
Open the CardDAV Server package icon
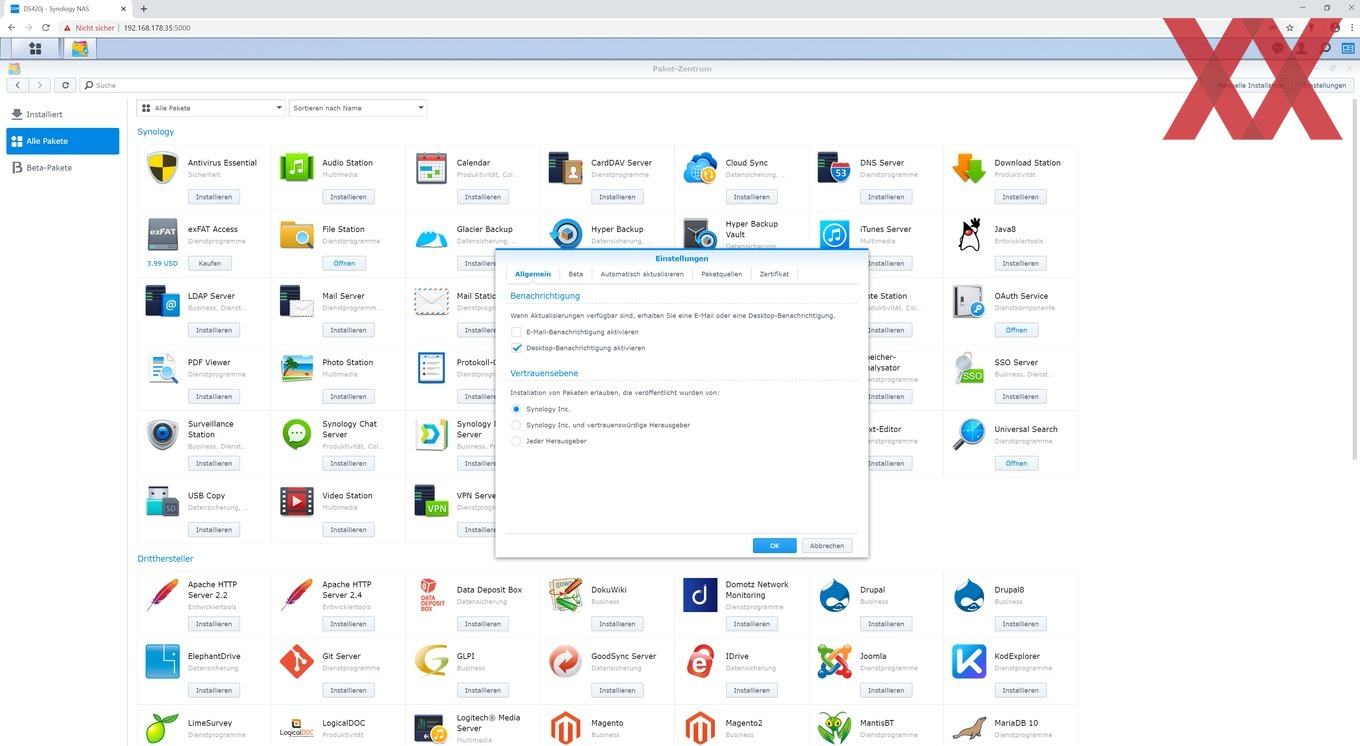tap(566, 168)
